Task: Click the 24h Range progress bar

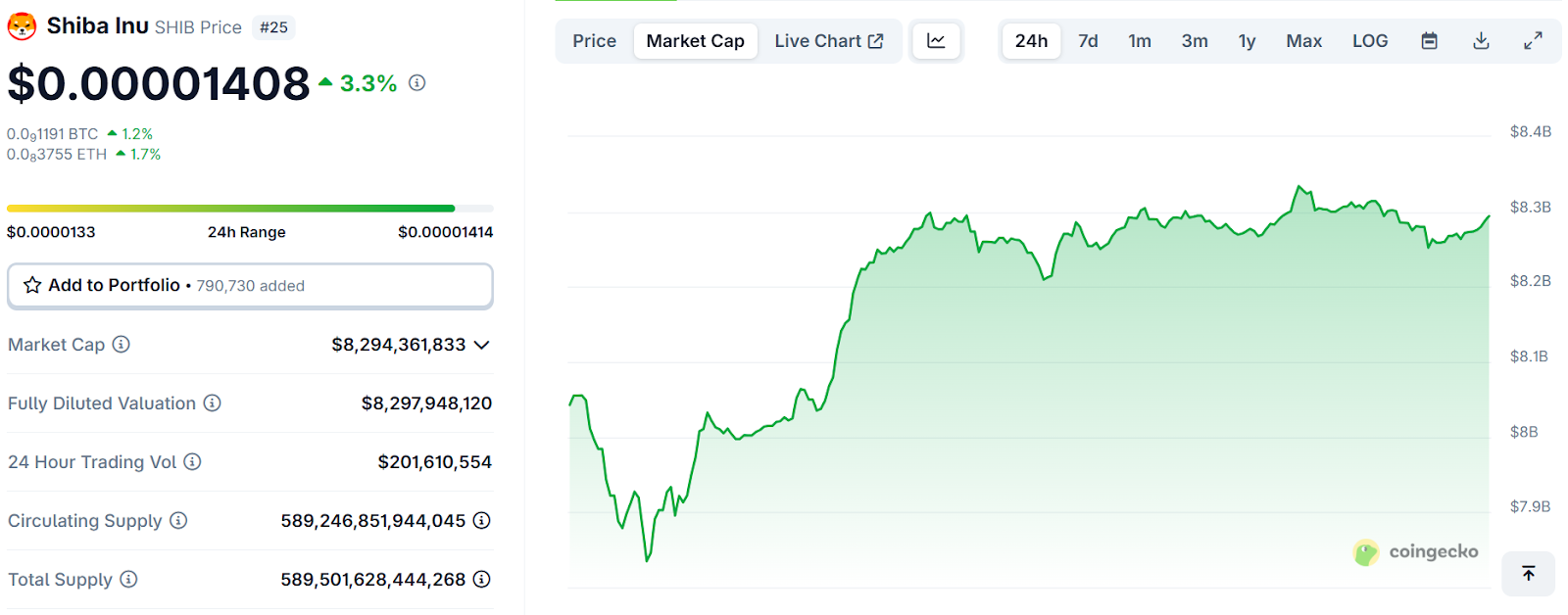Action: click(x=250, y=209)
